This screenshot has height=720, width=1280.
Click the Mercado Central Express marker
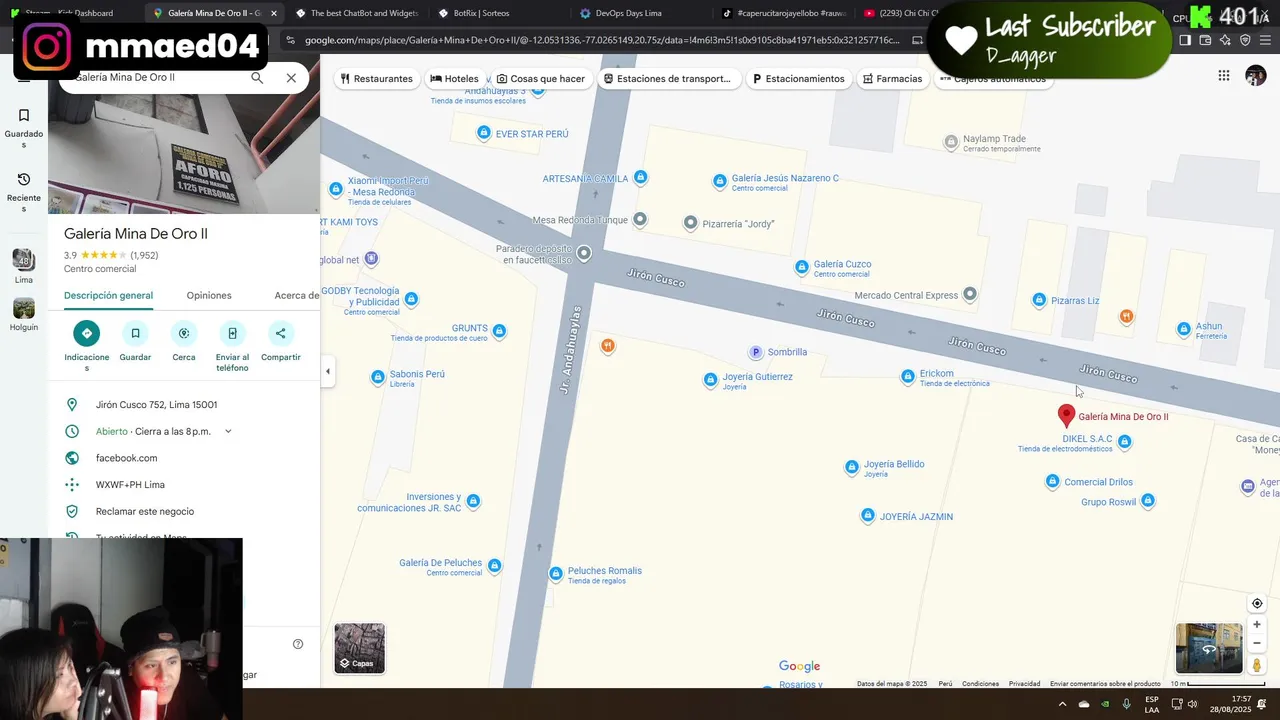pyautogui.click(x=969, y=294)
